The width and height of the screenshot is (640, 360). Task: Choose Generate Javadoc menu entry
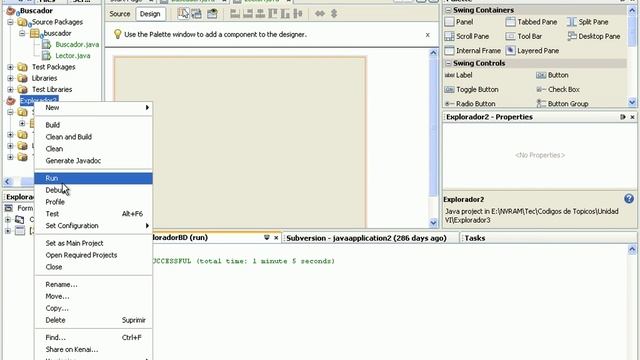tap(93, 161)
